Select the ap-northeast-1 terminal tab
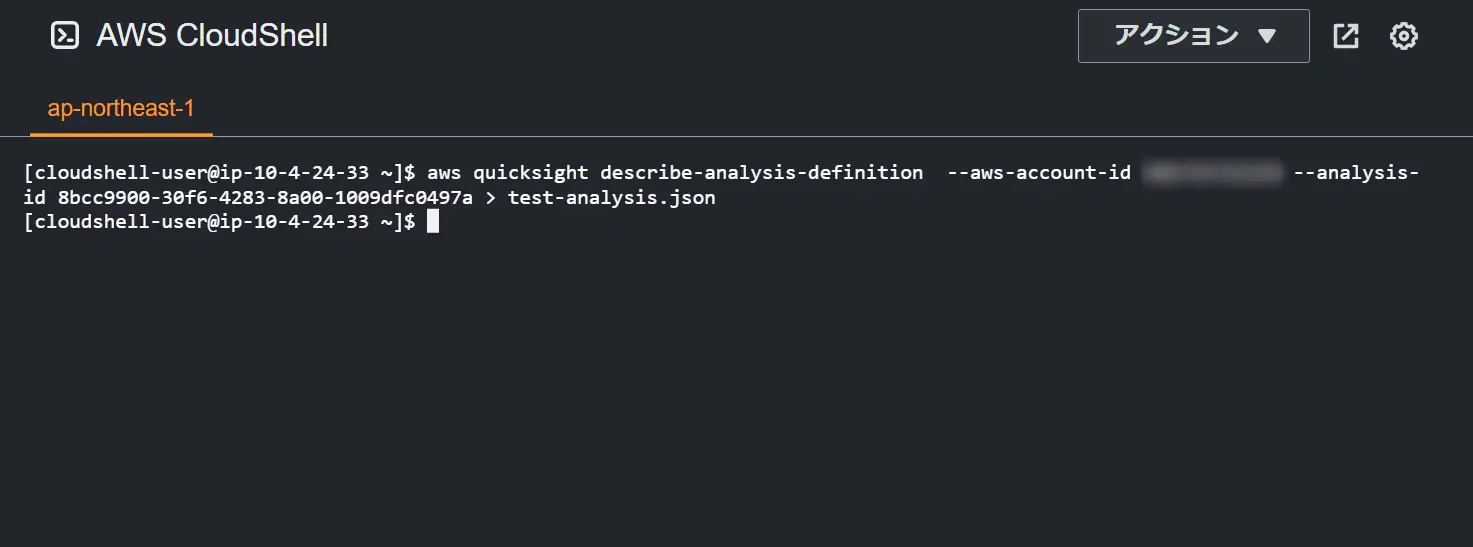The height and width of the screenshot is (547, 1473). point(121,108)
